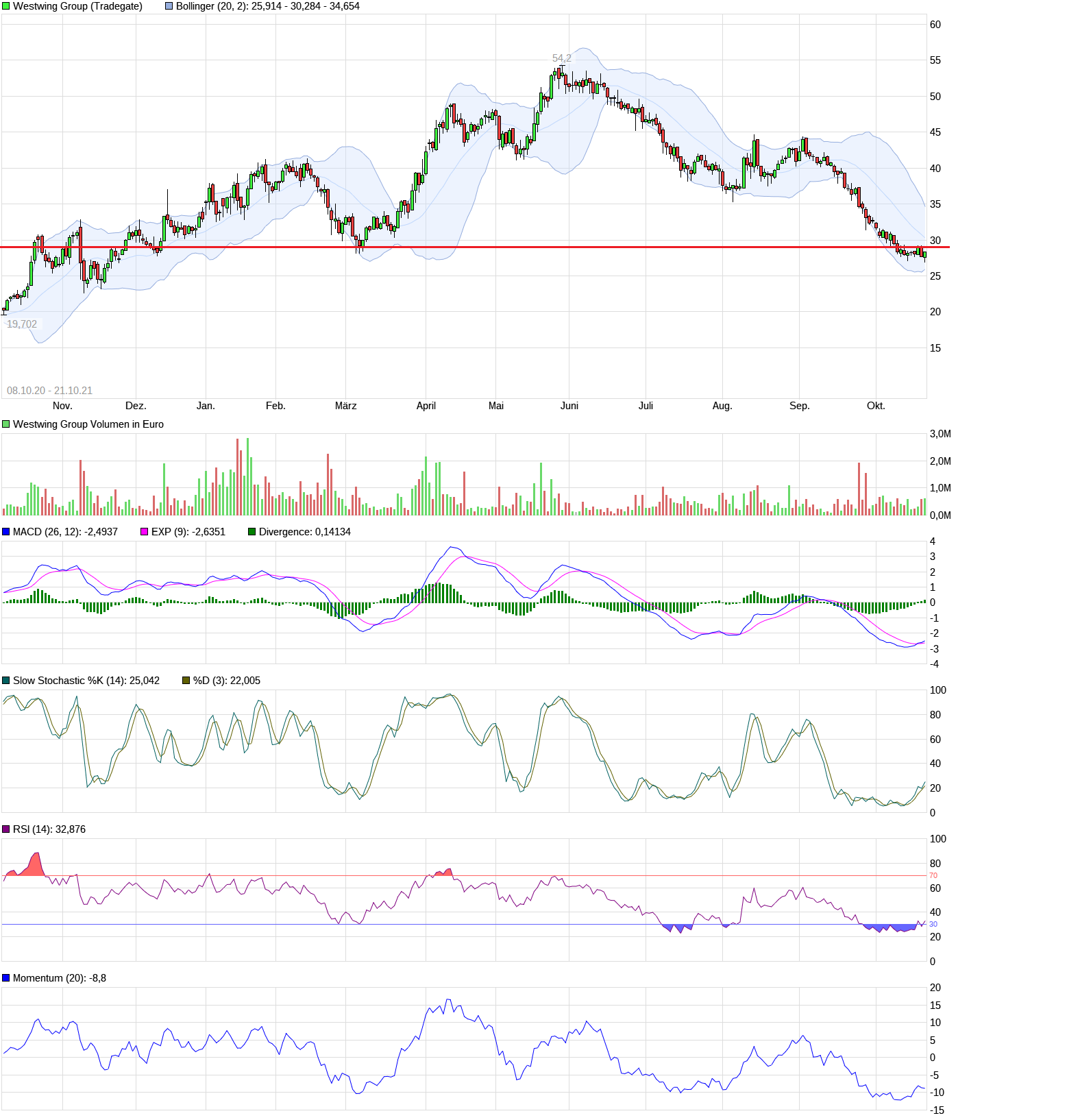
Task: Click the green Westwing Group legend swatch
Action: click(6, 6)
